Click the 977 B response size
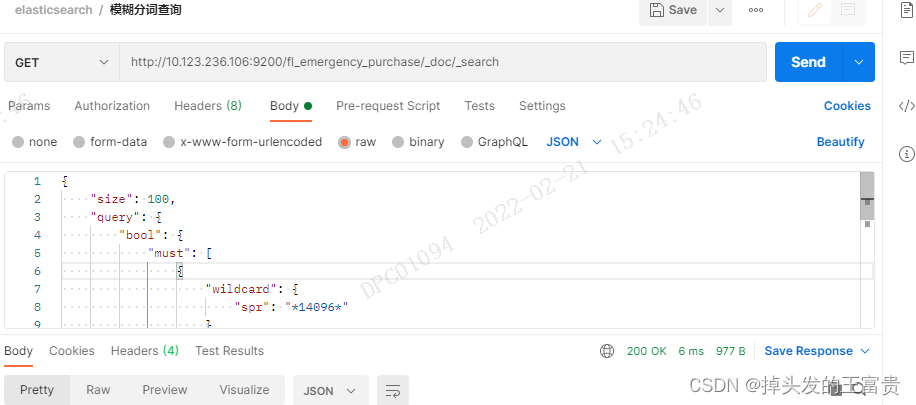 [x=731, y=351]
